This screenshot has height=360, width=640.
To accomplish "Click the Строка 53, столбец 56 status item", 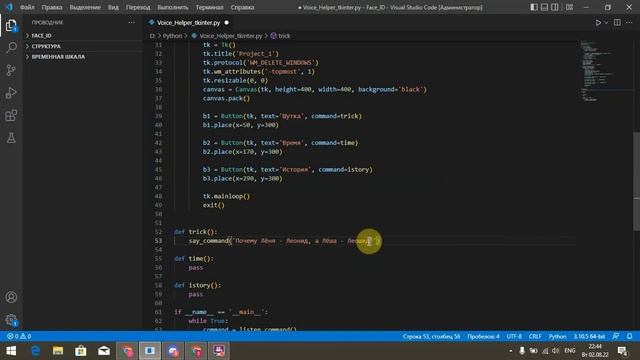I will click(431, 336).
